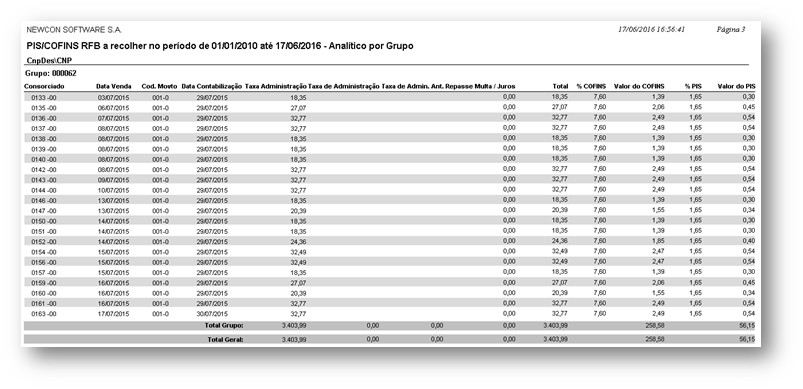Click the Página 3 page indicator
803x389 pixels.
tap(731, 29)
